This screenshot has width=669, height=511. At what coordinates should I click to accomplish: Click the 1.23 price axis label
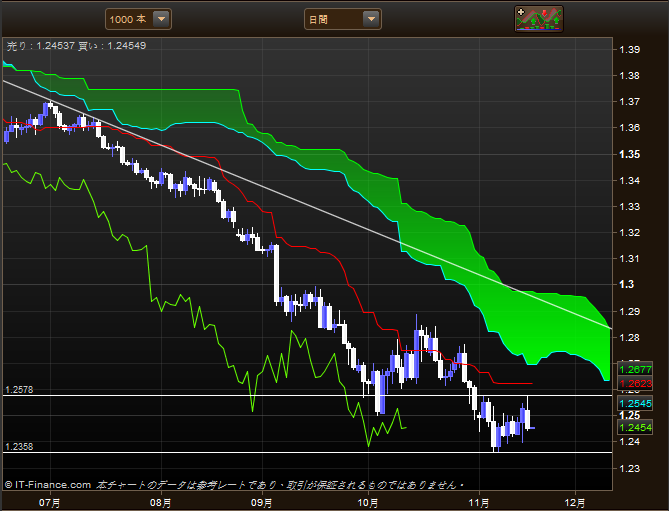(x=630, y=468)
